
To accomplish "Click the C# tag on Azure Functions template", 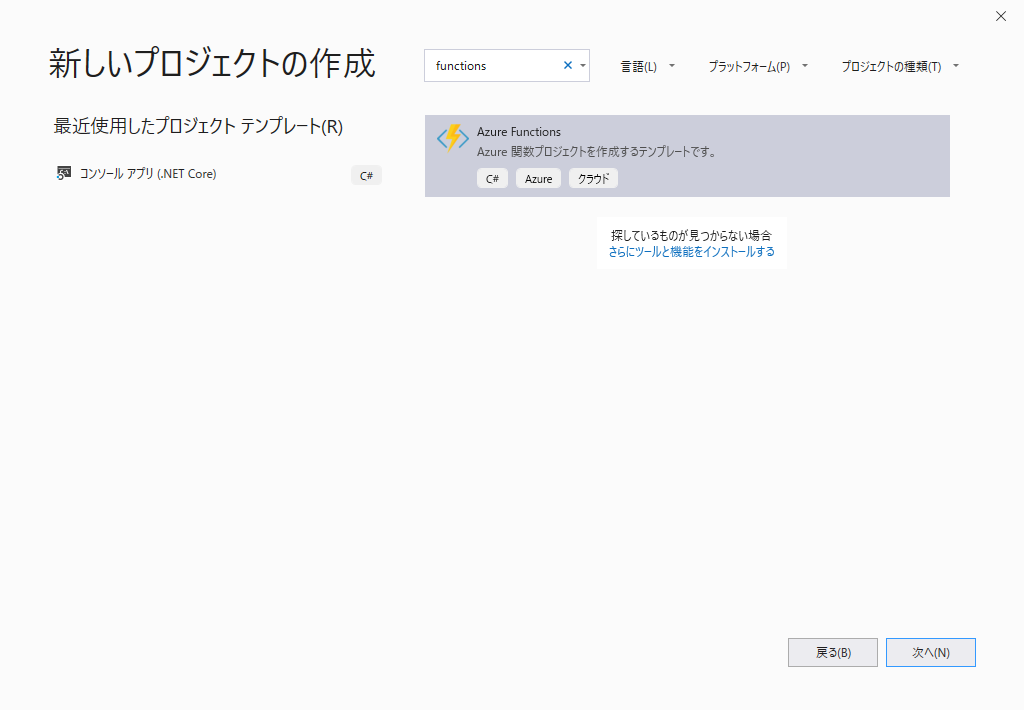I will click(492, 178).
